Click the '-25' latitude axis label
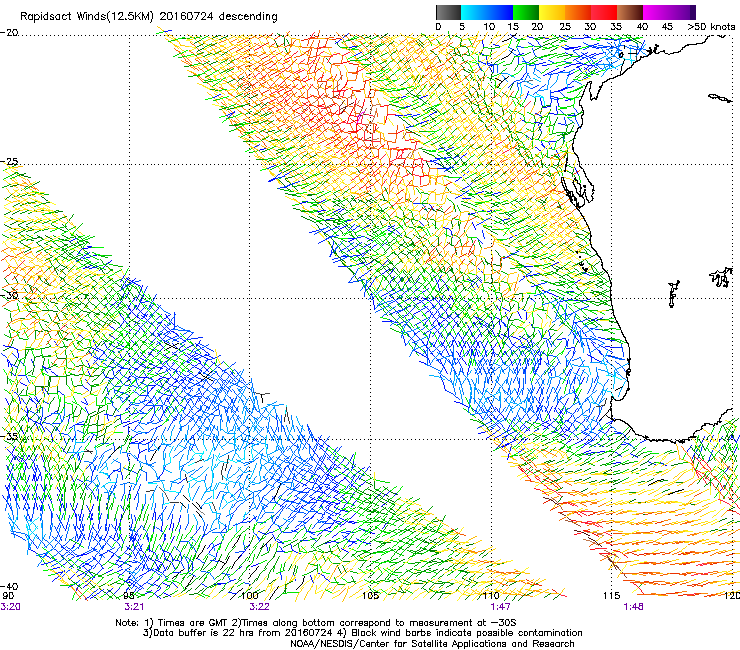The width and height of the screenshot is (740, 650). tap(9, 162)
